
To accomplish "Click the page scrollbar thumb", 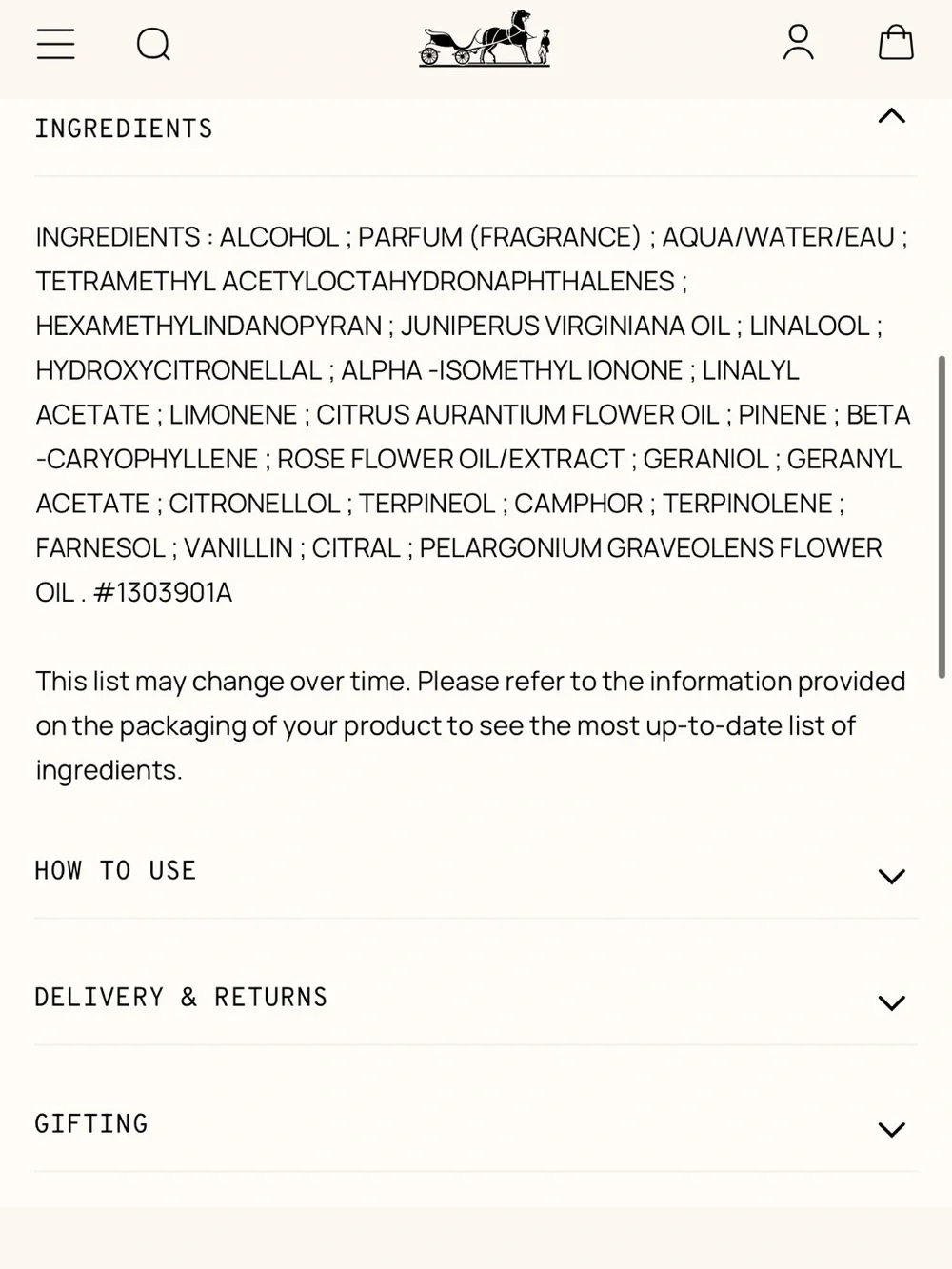I will tap(942, 517).
